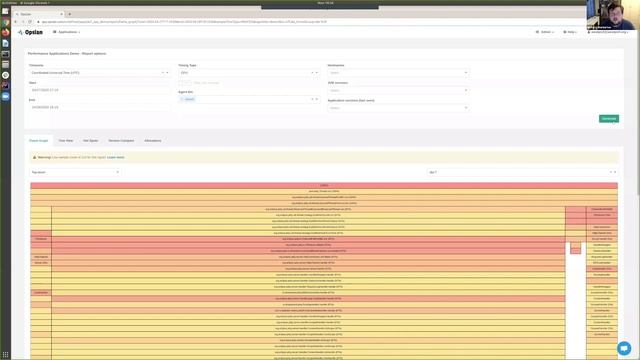Open a new browser tab
The image size is (640, 360).
click(x=70, y=14)
